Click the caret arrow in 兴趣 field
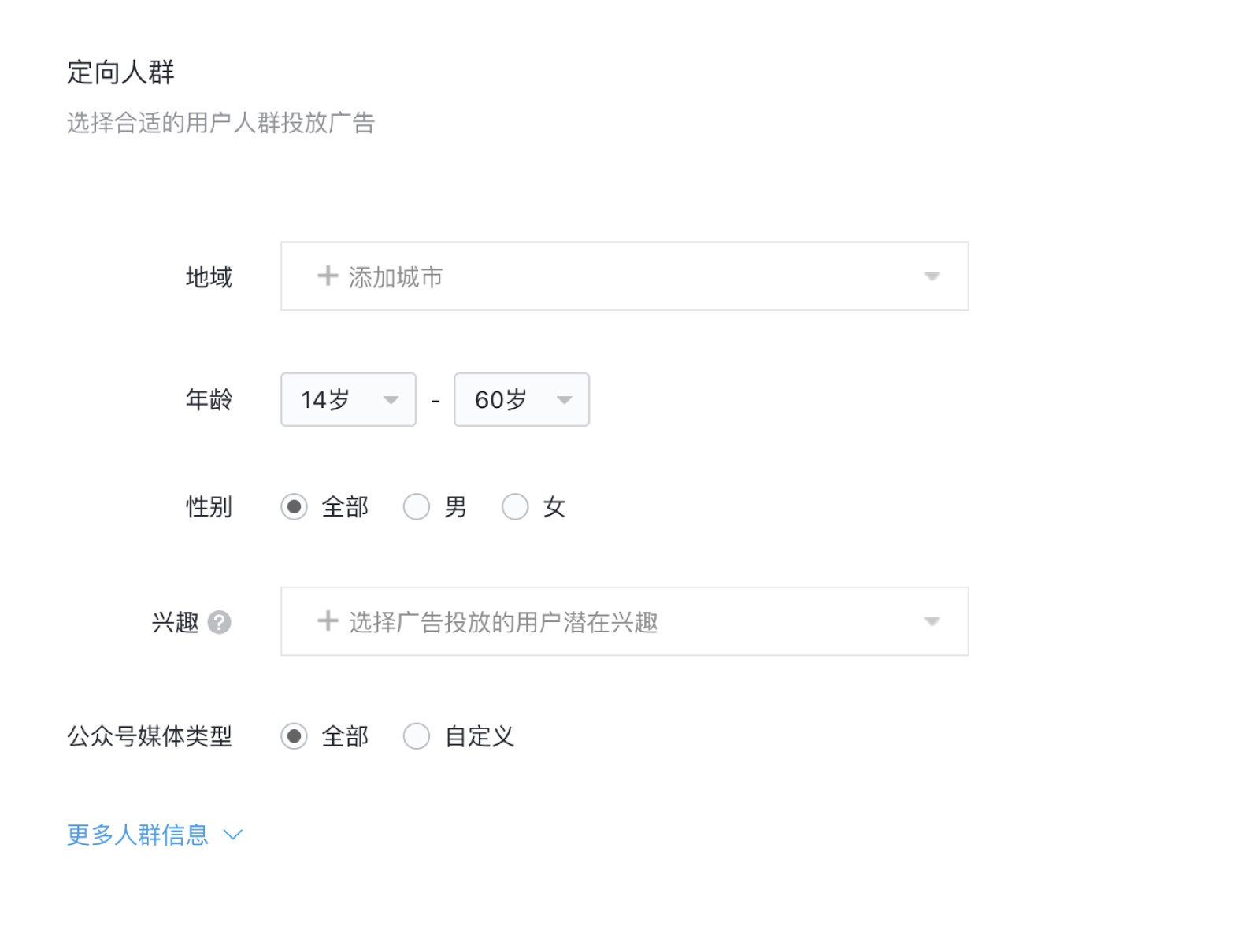This screenshot has width=1260, height=952. (x=932, y=622)
